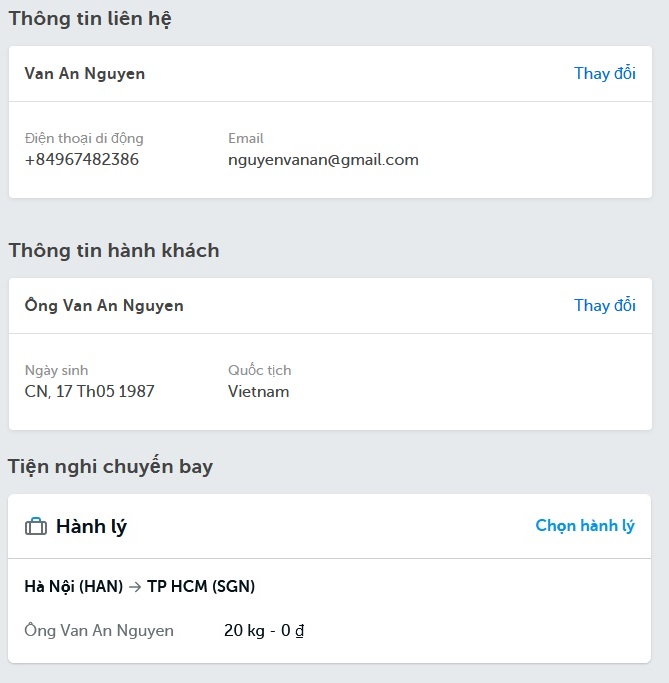Click the email nguyenvanan@gmail.com
This screenshot has width=669, height=683.
pyautogui.click(x=323, y=159)
